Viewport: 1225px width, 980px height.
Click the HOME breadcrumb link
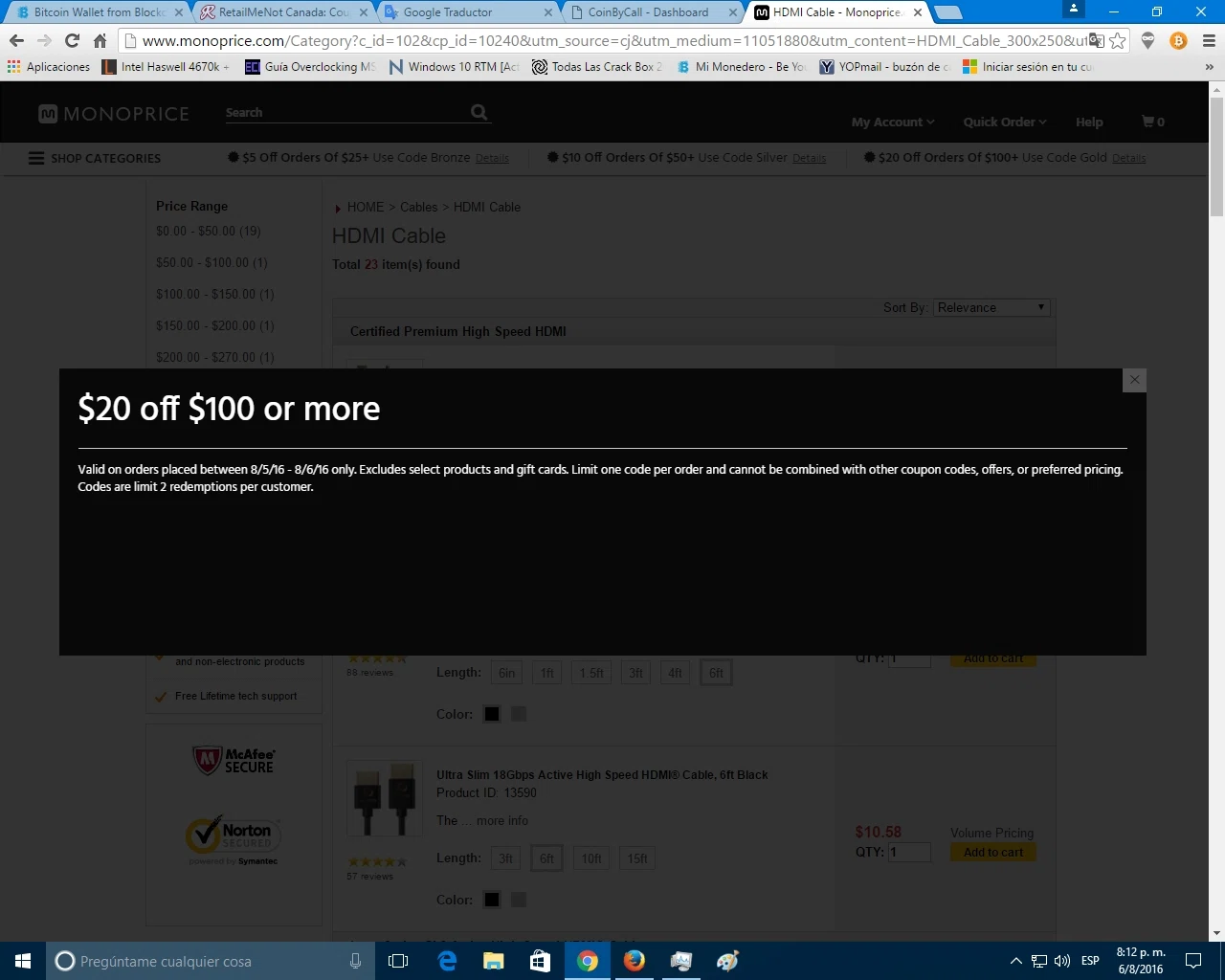pos(366,207)
